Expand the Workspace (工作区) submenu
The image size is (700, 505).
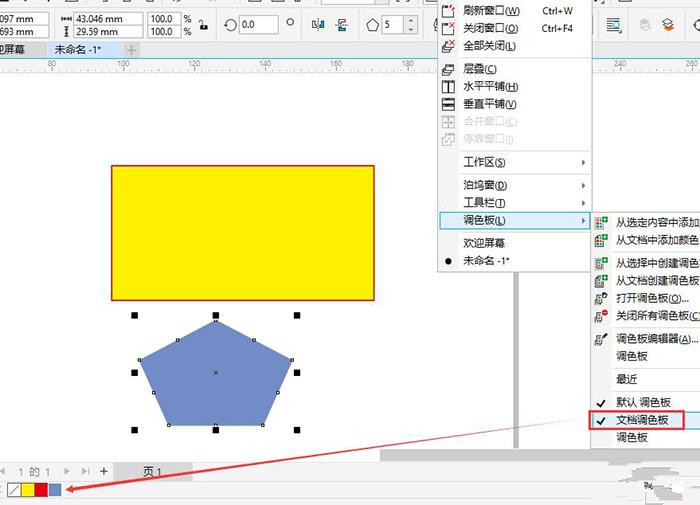pyautogui.click(x=515, y=163)
